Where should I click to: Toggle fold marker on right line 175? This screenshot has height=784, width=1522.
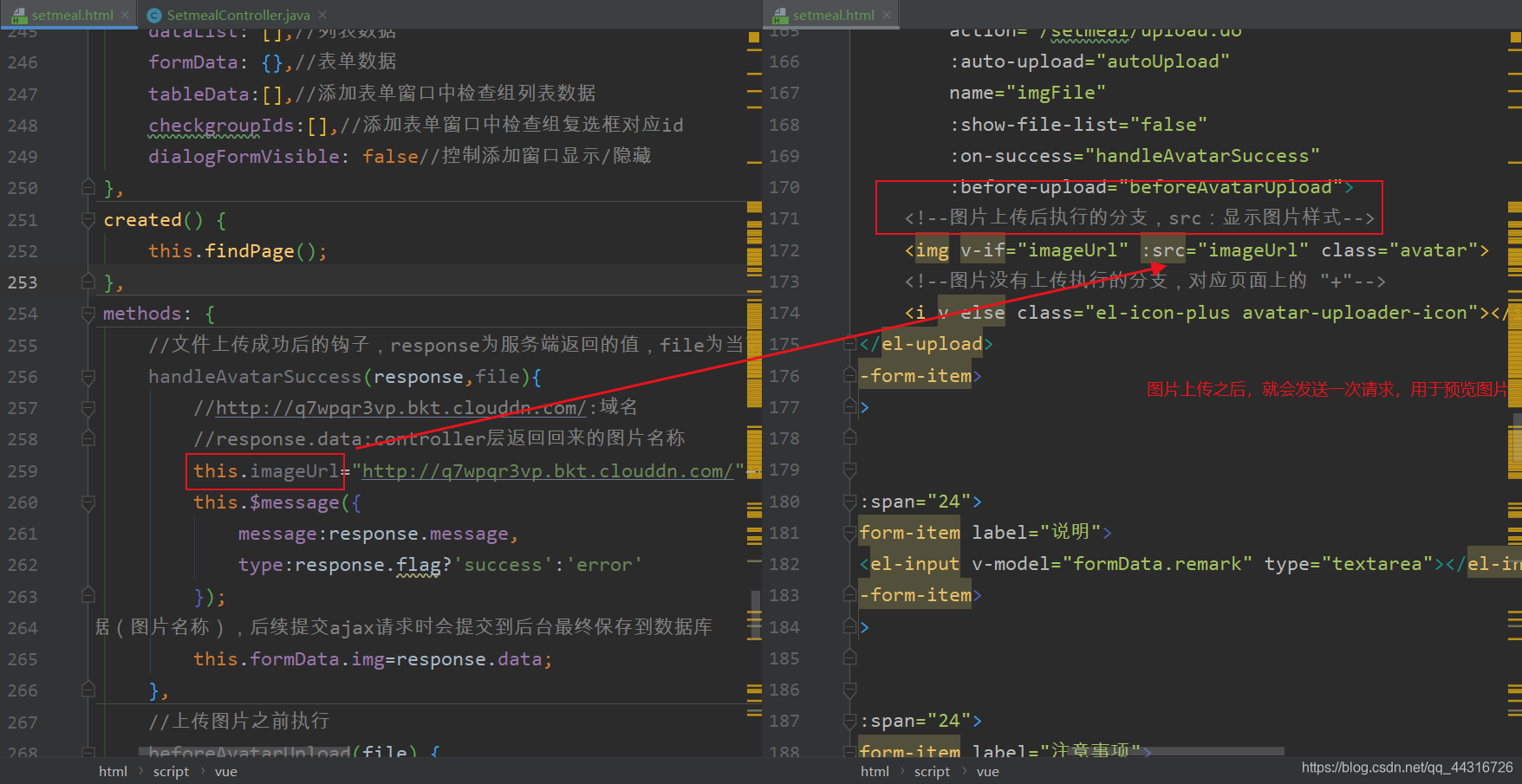[x=849, y=344]
